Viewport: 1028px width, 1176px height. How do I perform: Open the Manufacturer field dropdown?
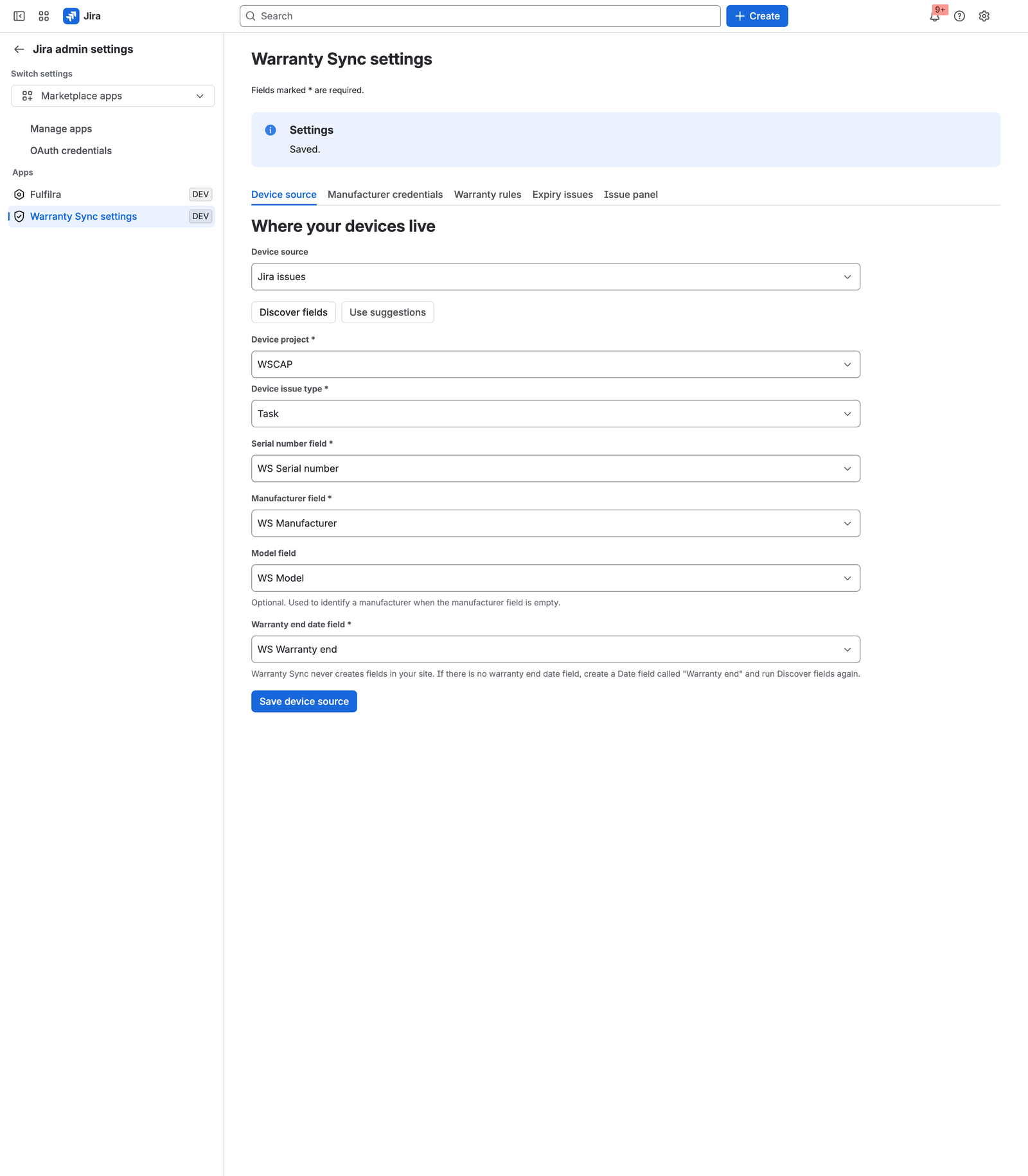[x=556, y=523]
